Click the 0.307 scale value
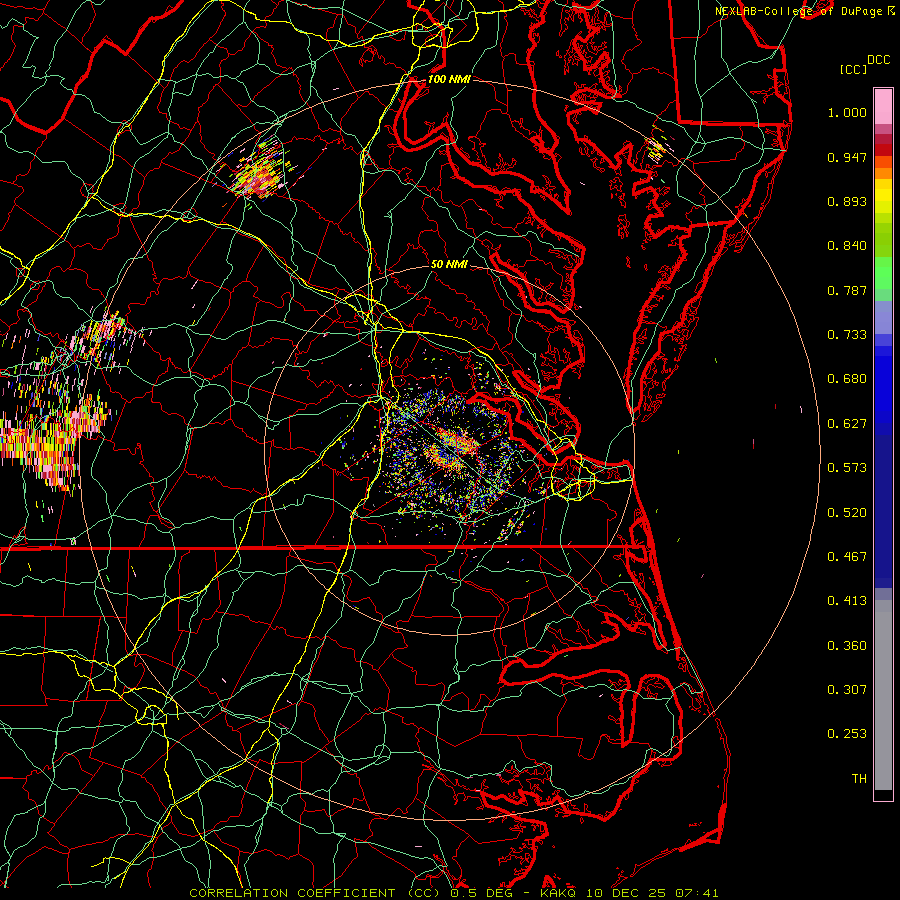This screenshot has width=900, height=900. pyautogui.click(x=847, y=690)
